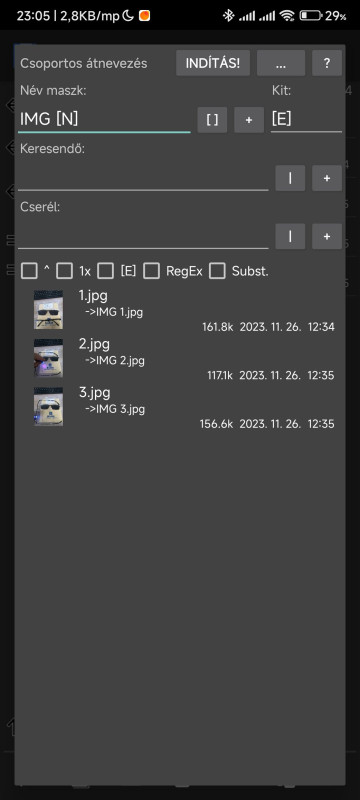This screenshot has height=800, width=360.
Task: Click the + button next to Keresendő
Action: (327, 178)
